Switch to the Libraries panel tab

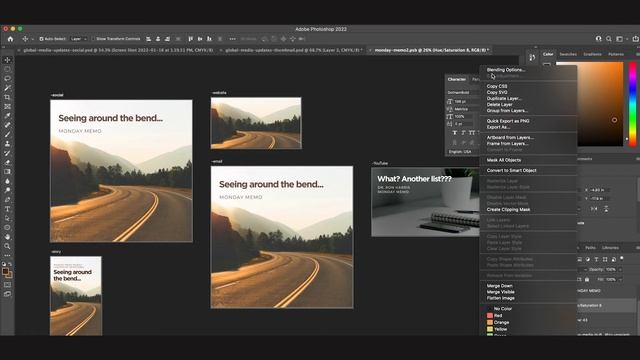tap(611, 248)
